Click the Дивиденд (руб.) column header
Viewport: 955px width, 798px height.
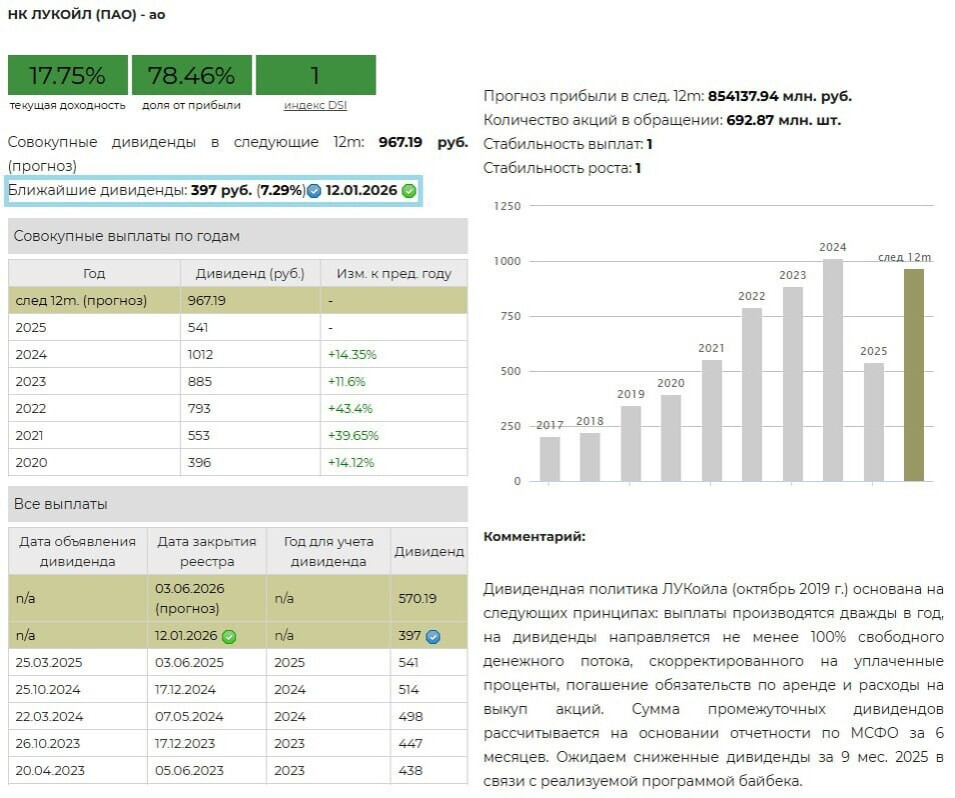(x=250, y=274)
